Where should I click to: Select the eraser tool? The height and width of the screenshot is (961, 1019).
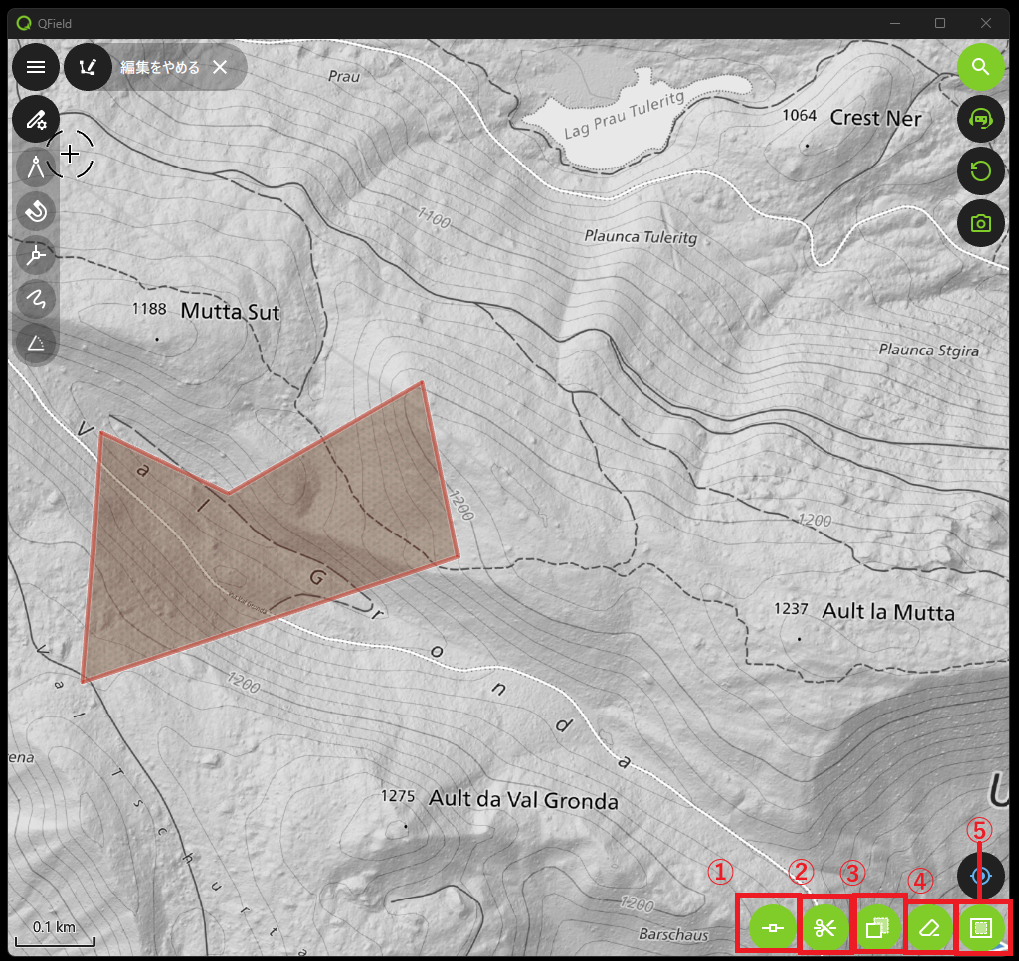pos(929,928)
